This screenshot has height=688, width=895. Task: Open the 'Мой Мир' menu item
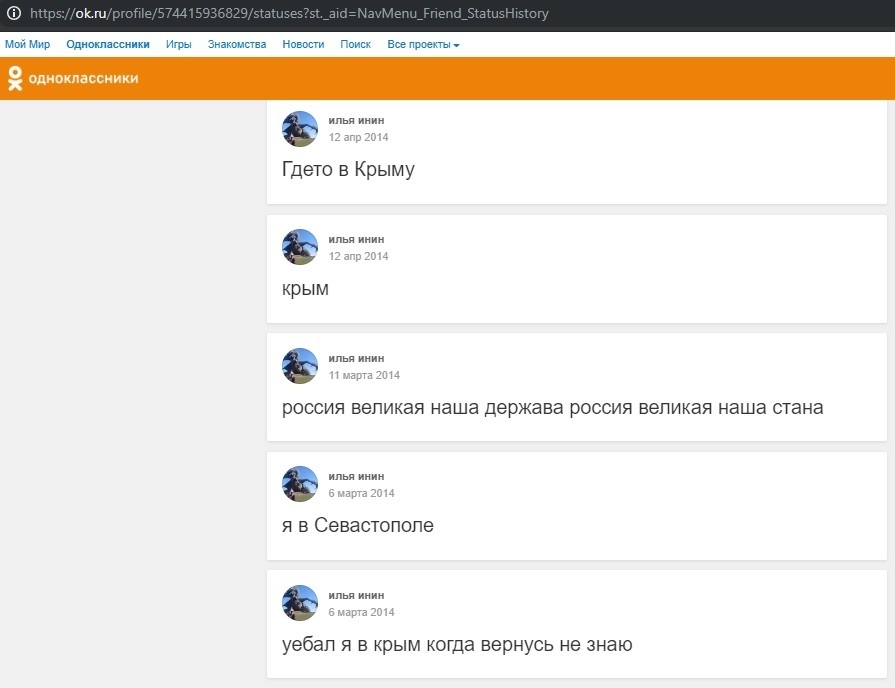click(x=27, y=45)
